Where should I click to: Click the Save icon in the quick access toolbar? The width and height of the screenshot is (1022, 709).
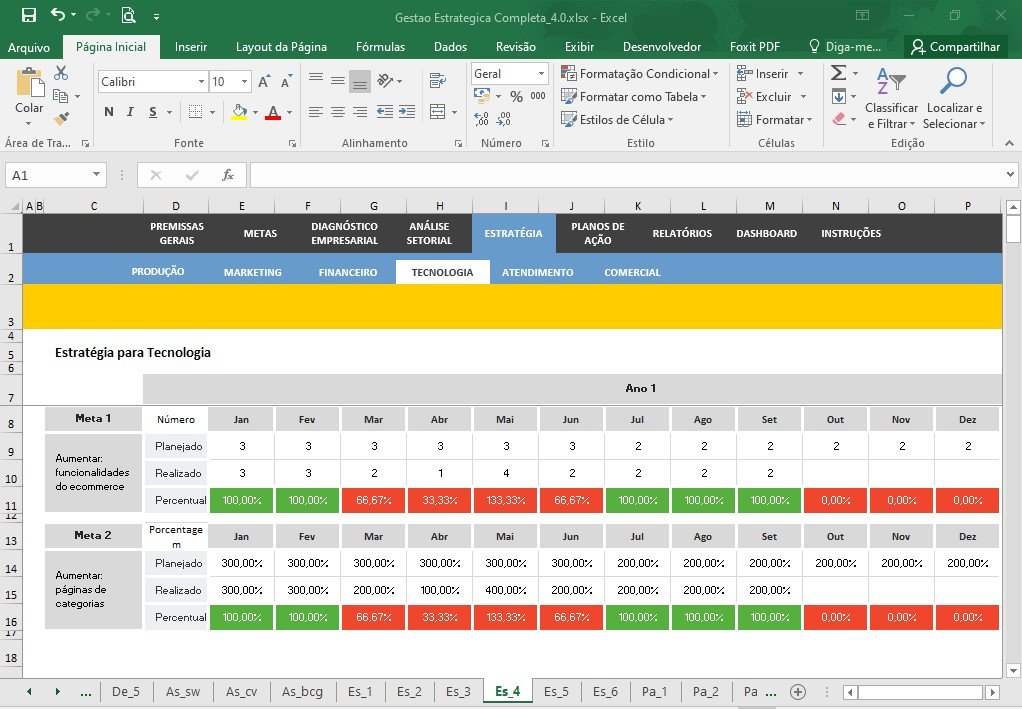pyautogui.click(x=29, y=15)
